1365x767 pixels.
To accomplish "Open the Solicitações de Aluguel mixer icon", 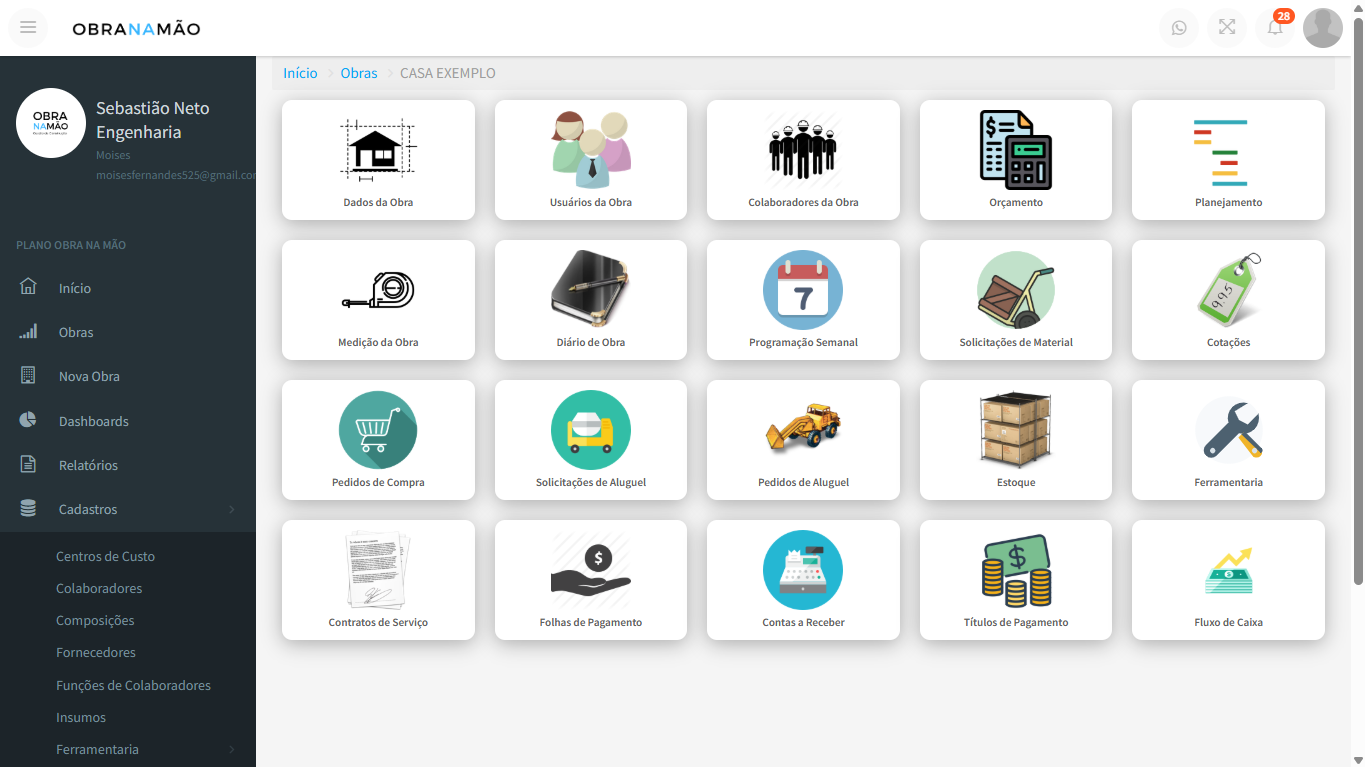I will (591, 430).
